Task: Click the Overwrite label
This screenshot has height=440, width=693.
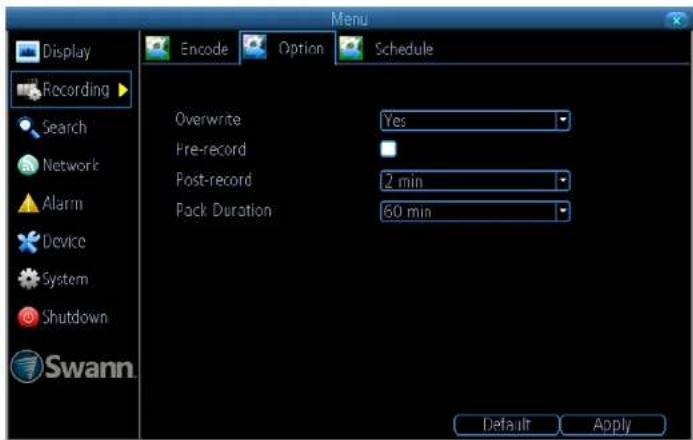Action: pyautogui.click(x=208, y=119)
